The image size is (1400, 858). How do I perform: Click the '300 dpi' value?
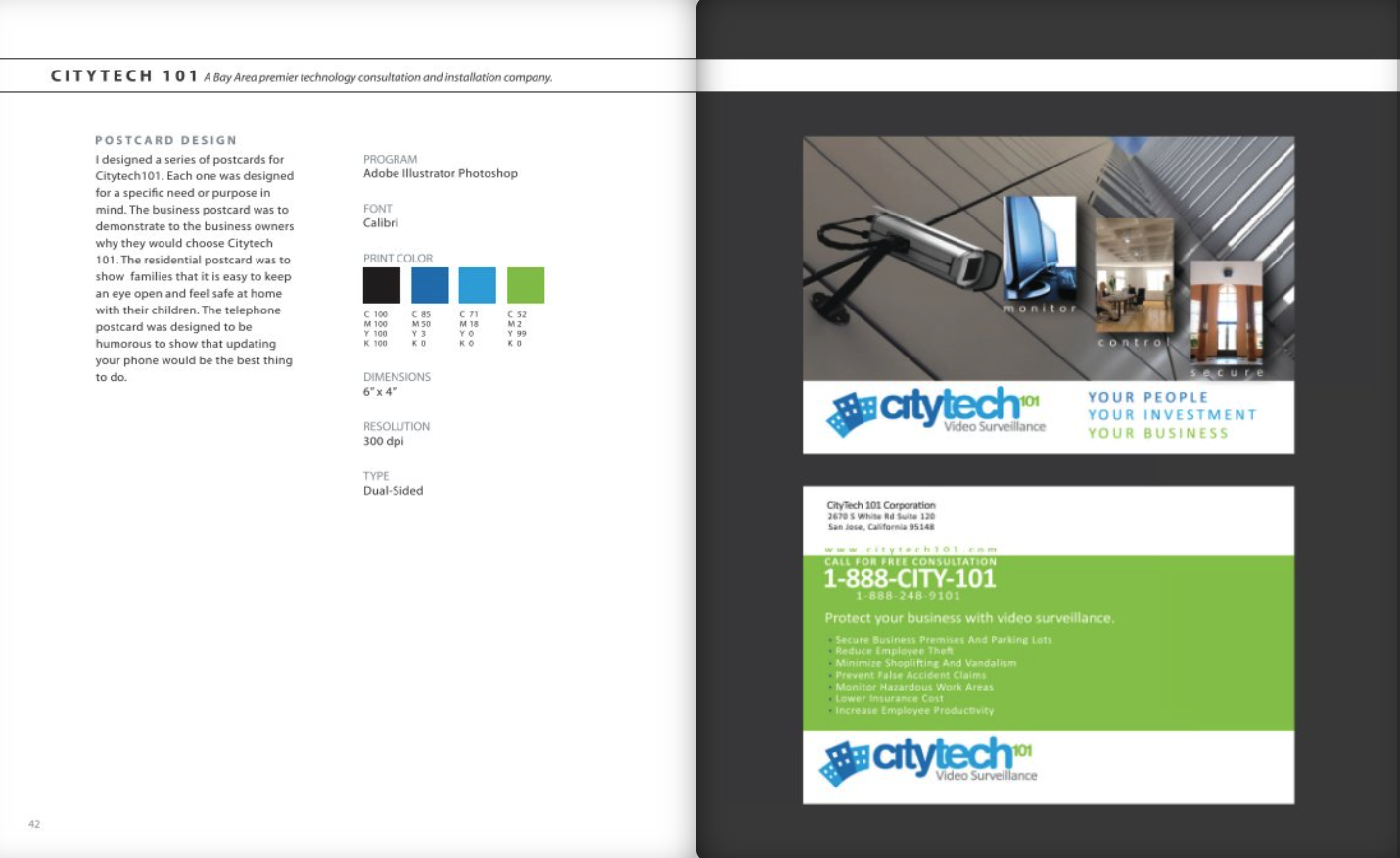[x=383, y=441]
